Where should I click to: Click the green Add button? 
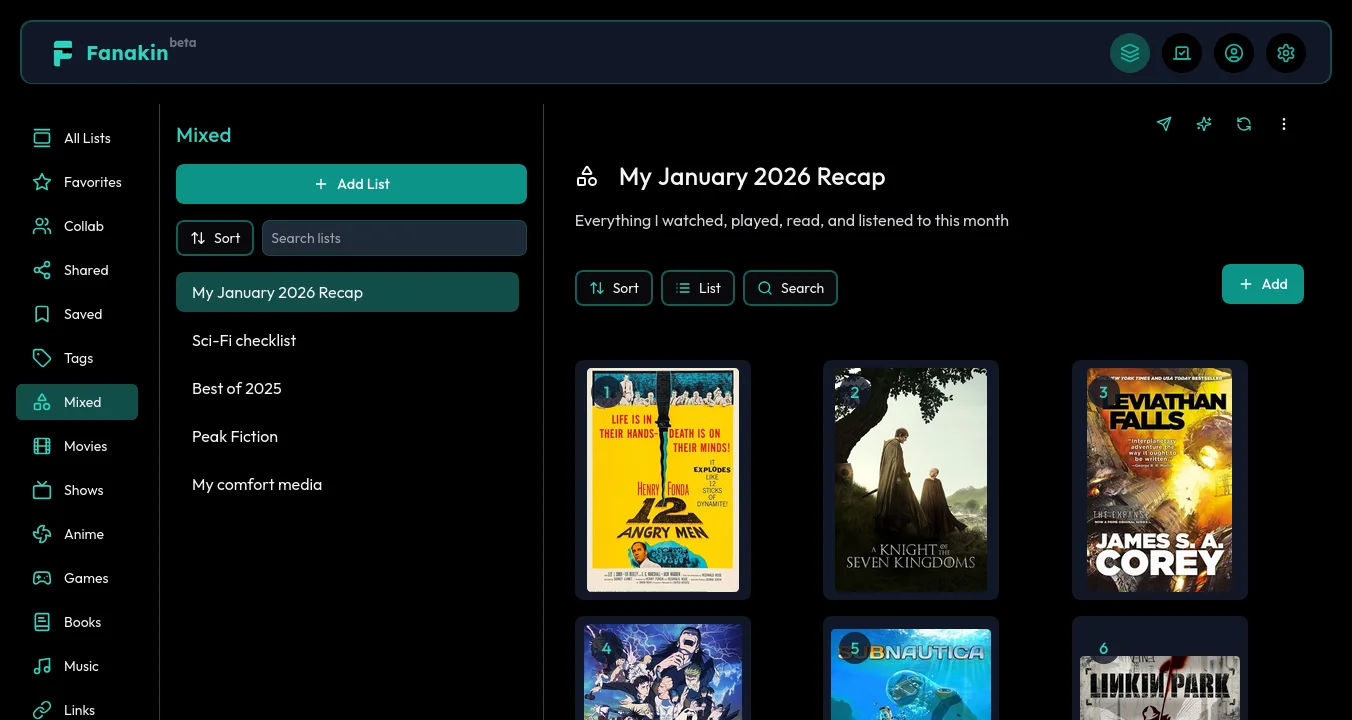coord(1262,284)
